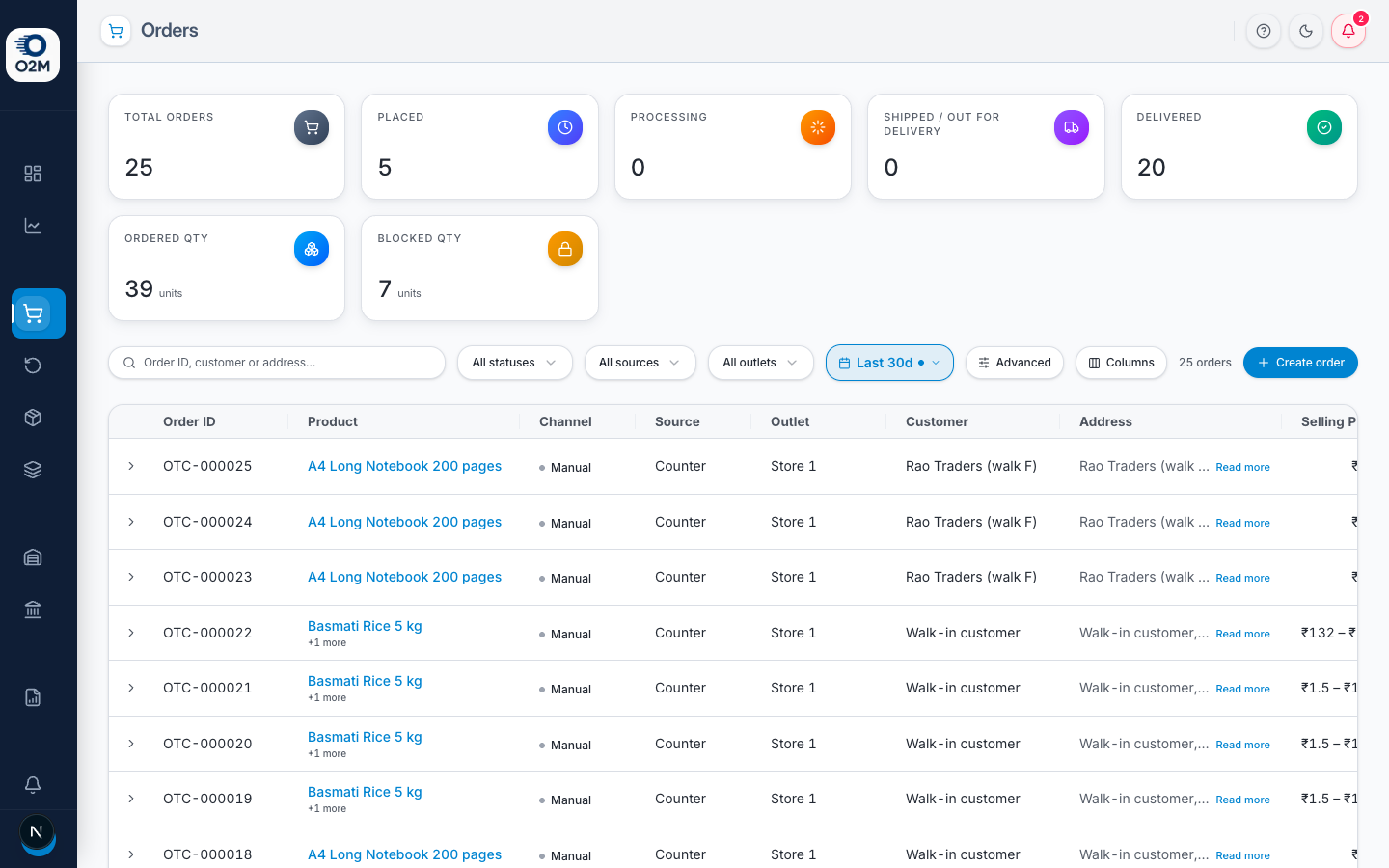Click the Delivered checkmark icon
This screenshot has width=1389, height=868.
1324,127
